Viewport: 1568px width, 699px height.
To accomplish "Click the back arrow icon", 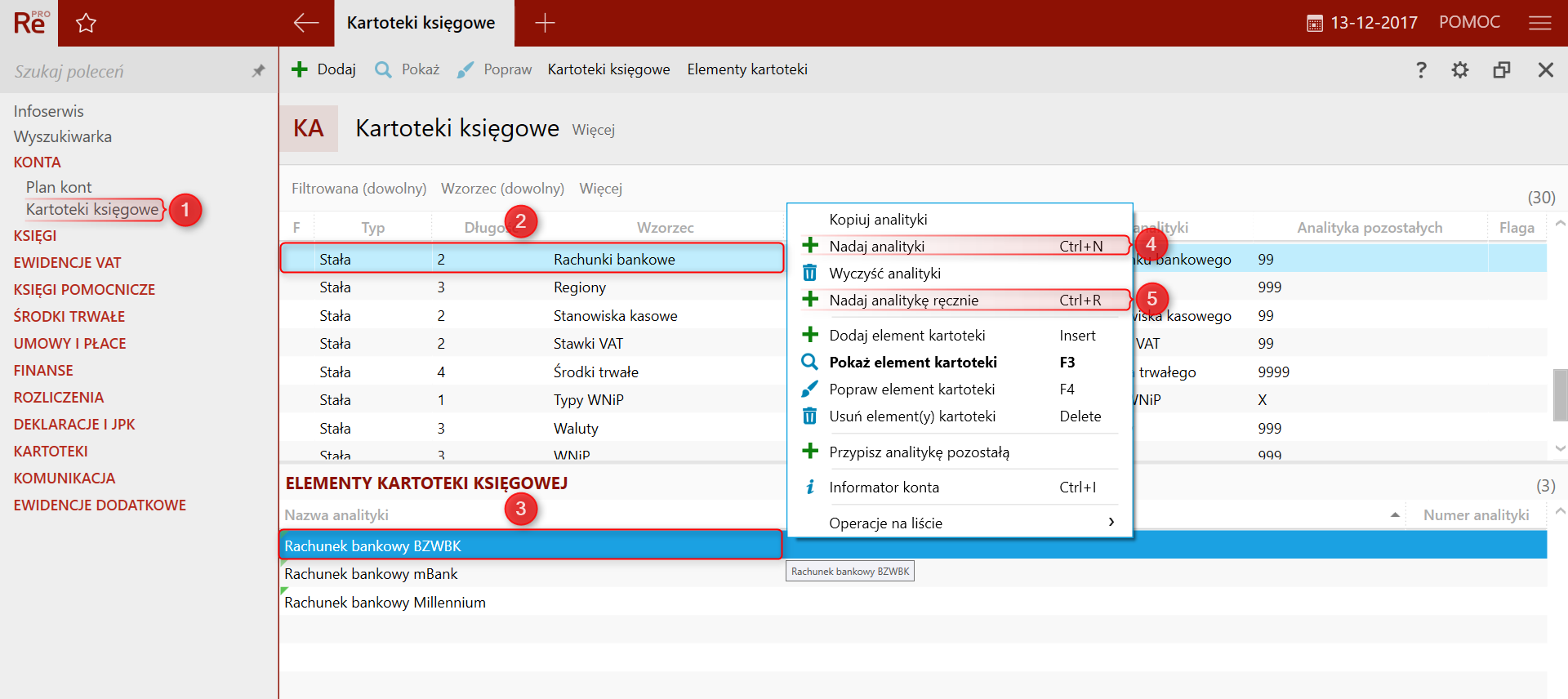I will coord(305,23).
